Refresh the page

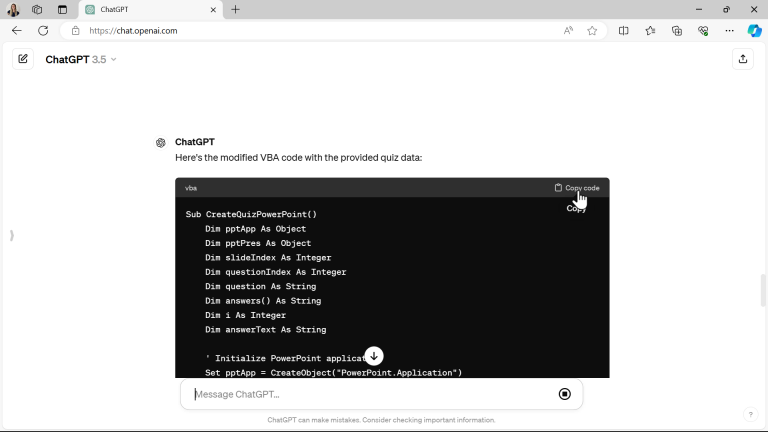point(43,30)
